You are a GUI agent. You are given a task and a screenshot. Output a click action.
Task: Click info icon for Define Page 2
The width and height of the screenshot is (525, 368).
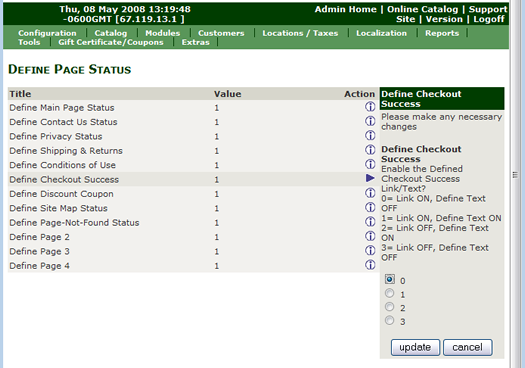click(x=370, y=236)
